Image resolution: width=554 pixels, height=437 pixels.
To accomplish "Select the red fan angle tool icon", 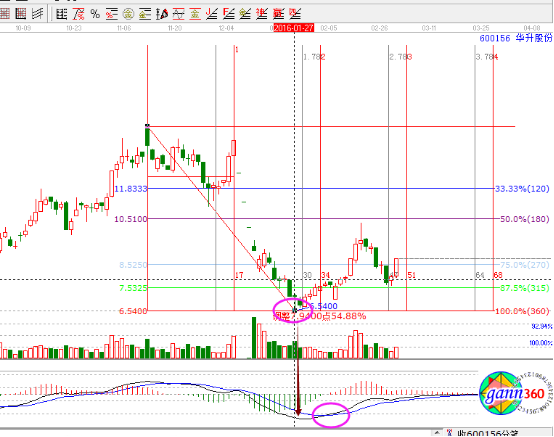I will [x=162, y=14].
